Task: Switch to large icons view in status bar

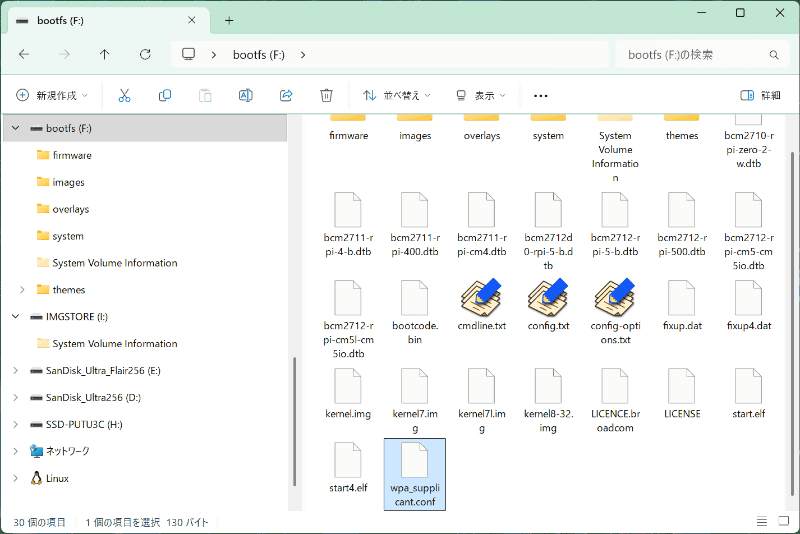Action: tap(784, 521)
